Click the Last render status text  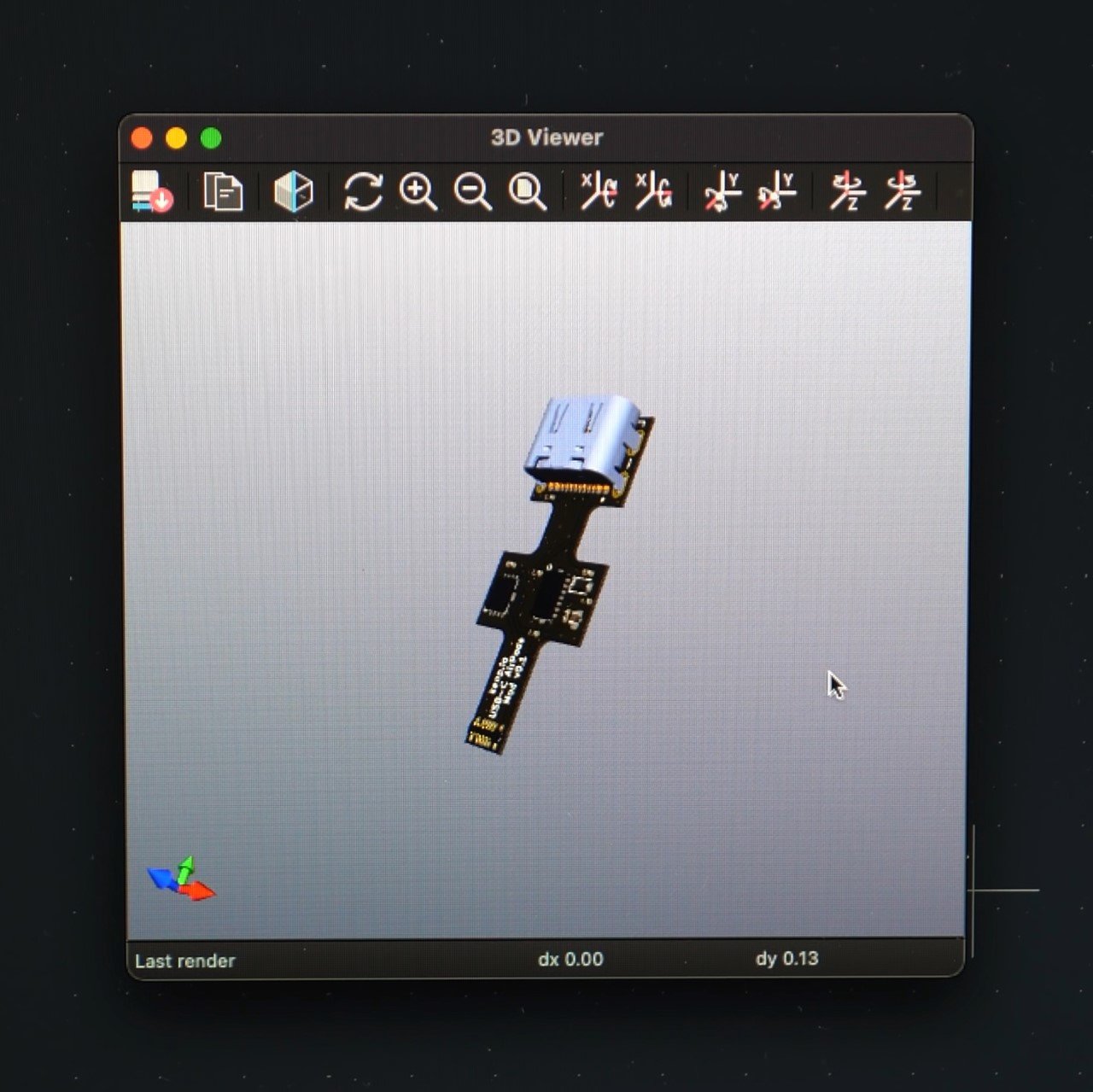pyautogui.click(x=184, y=961)
